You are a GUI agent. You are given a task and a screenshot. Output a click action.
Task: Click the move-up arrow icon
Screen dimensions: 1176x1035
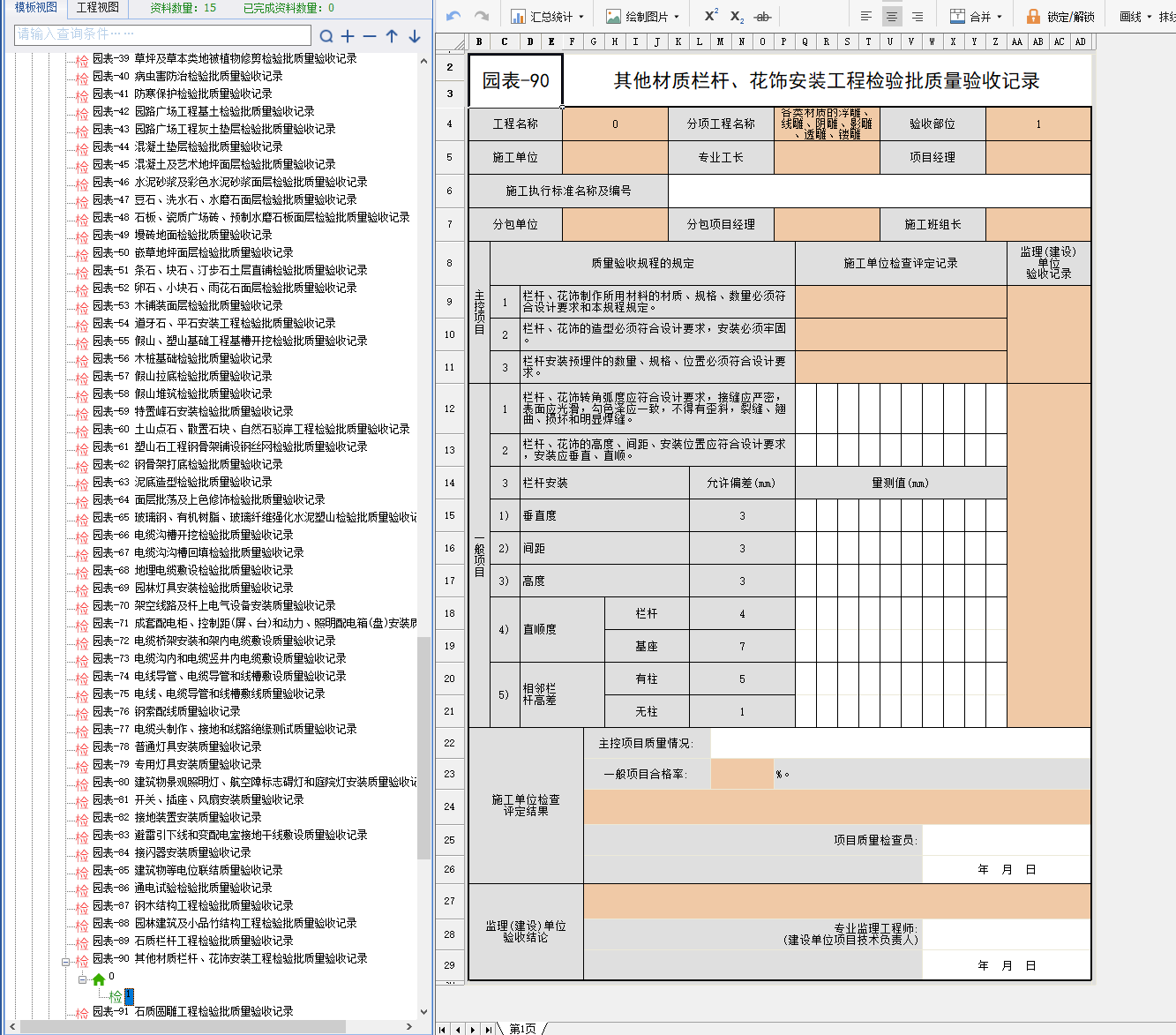392,36
